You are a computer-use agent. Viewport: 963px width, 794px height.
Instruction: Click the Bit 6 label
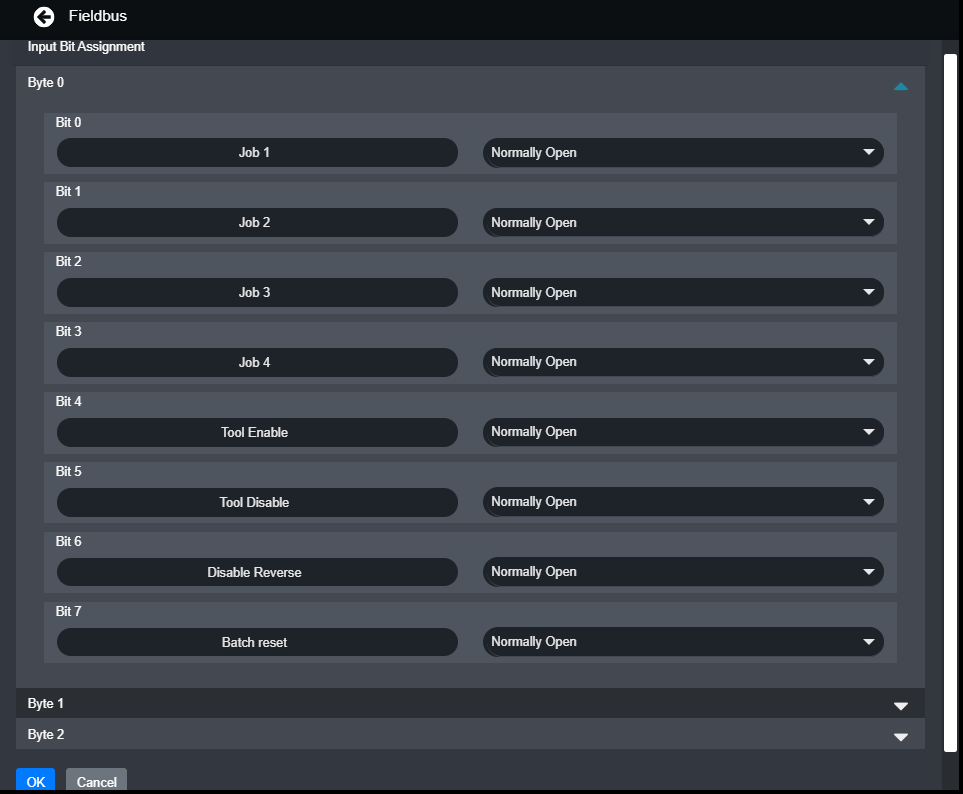pos(68,541)
